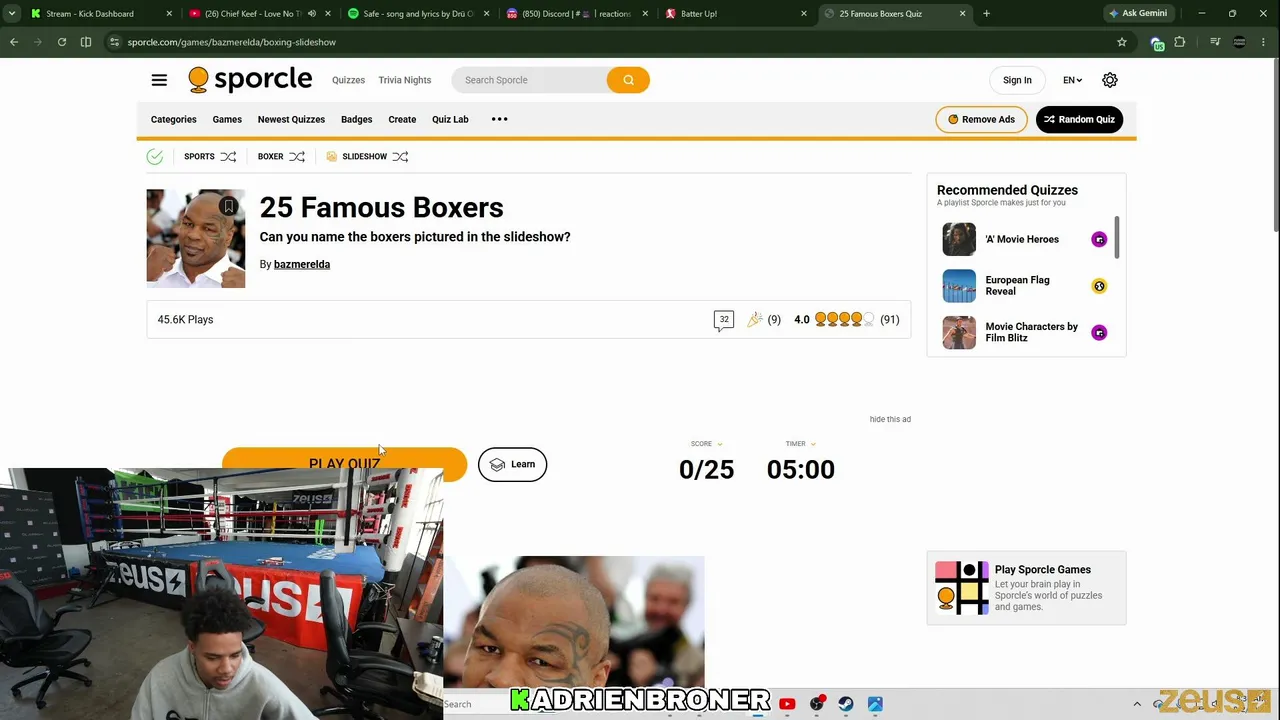The height and width of the screenshot is (720, 1280).
Task: Shuffle a random Slideshow quiz
Action: 400,157
